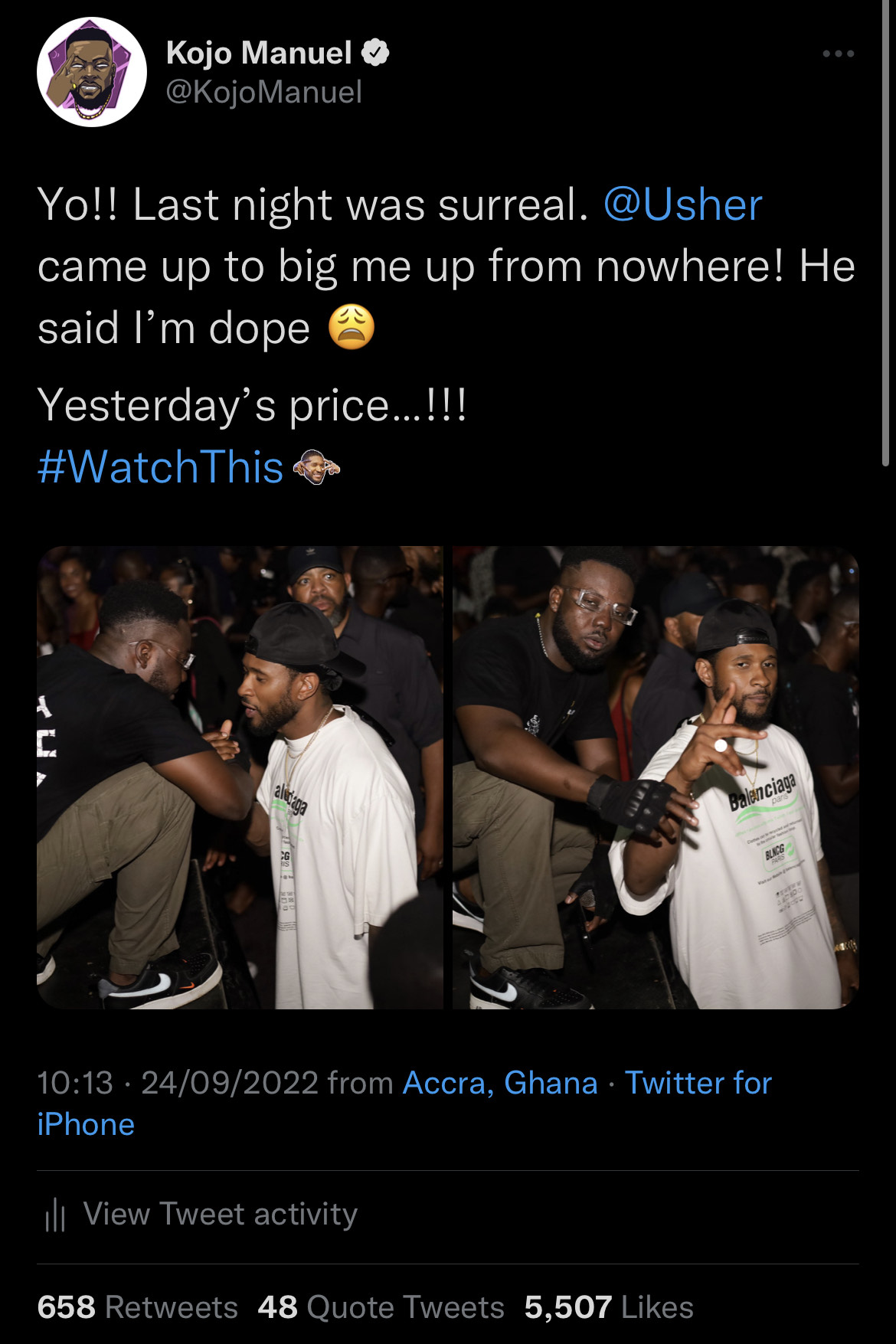Viewport: 896px width, 1344px height.
Task: Tap the @KojoManuel handle
Action: pyautogui.click(x=263, y=93)
